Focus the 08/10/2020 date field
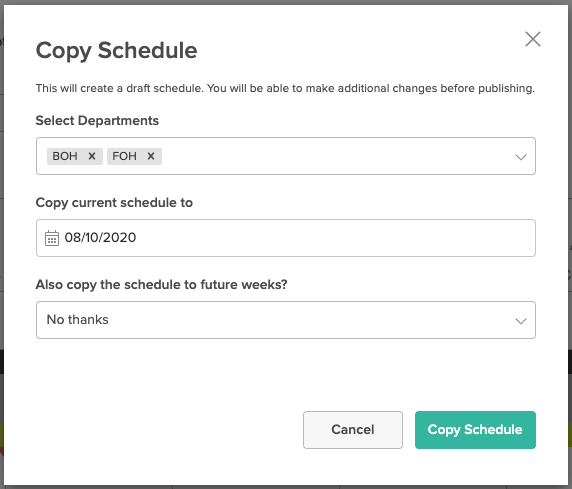Image resolution: width=572 pixels, height=489 pixels. 286,238
